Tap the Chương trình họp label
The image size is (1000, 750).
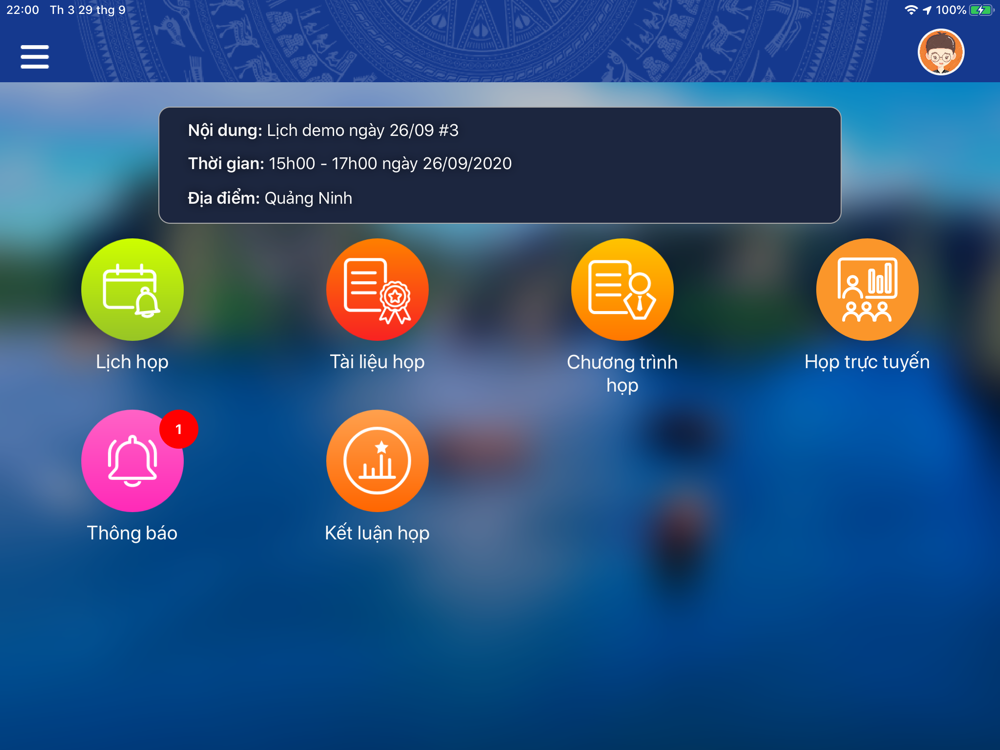pos(622,374)
